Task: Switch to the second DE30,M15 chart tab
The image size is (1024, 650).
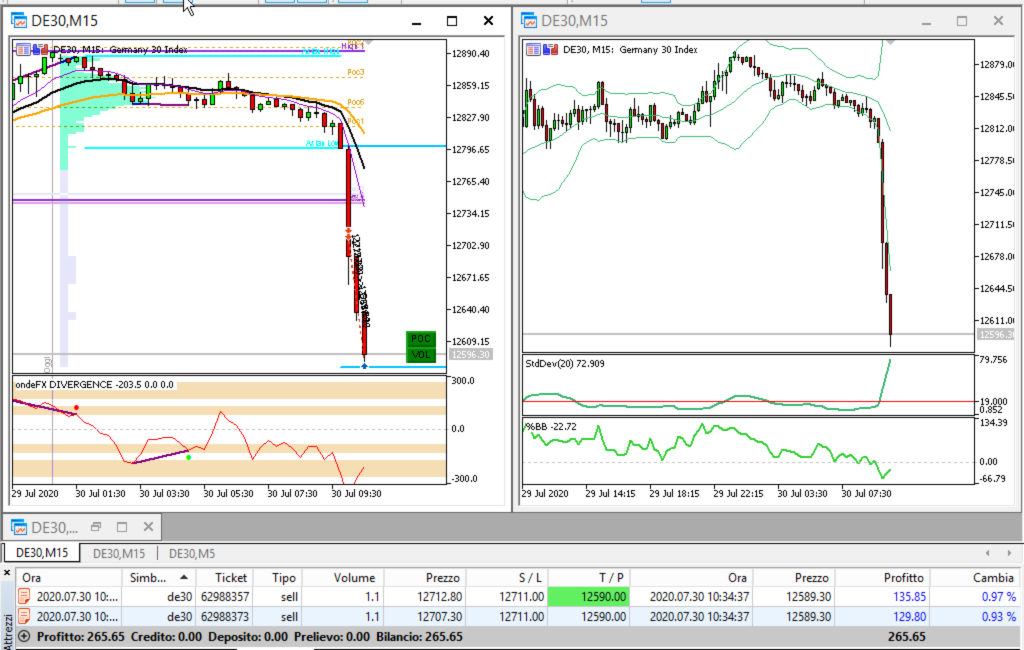Action: (119, 553)
